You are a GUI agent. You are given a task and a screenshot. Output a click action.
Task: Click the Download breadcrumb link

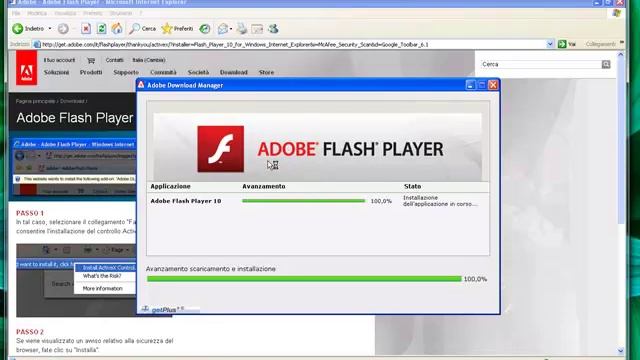tap(72, 101)
